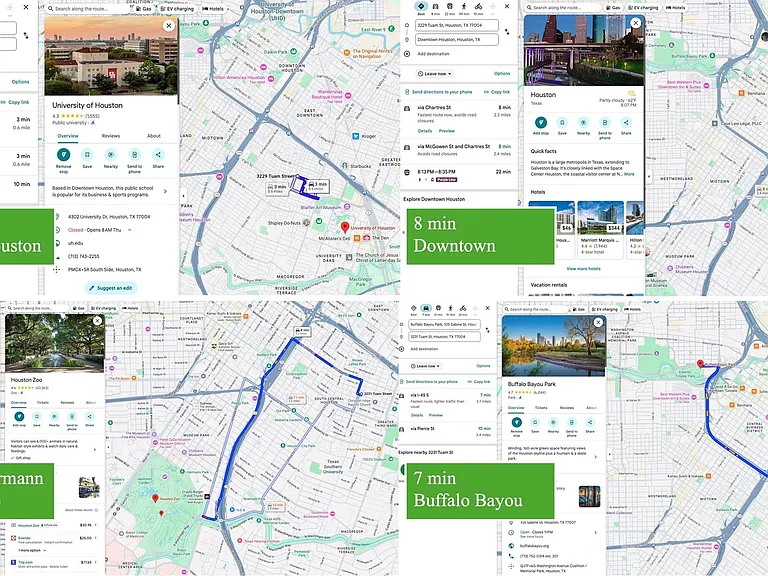Toggle Gas filter on University of Houston map

144,9
